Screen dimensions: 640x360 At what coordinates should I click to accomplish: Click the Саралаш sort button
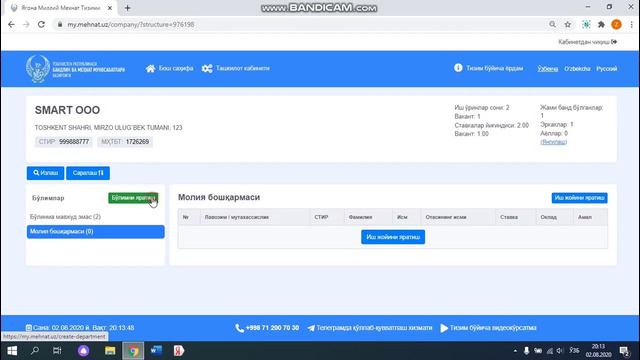(88, 173)
